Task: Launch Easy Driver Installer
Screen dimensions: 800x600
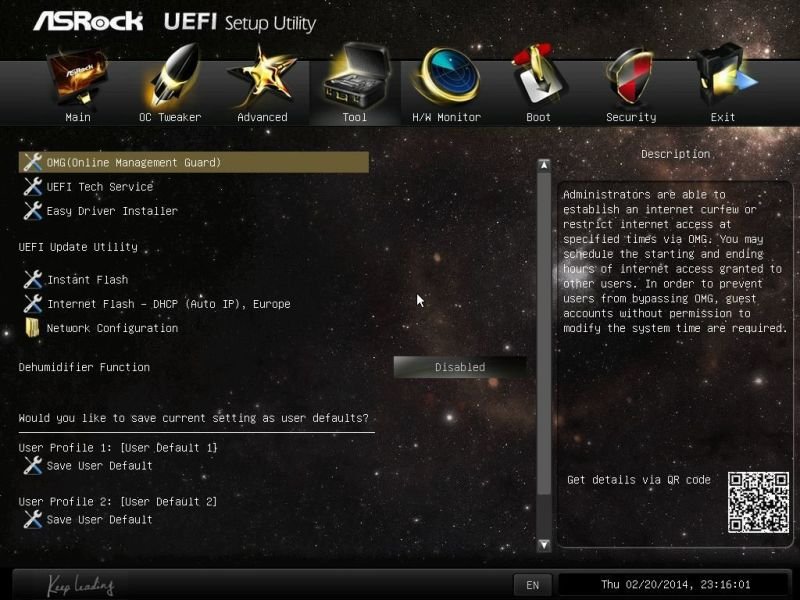Action: (x=112, y=211)
